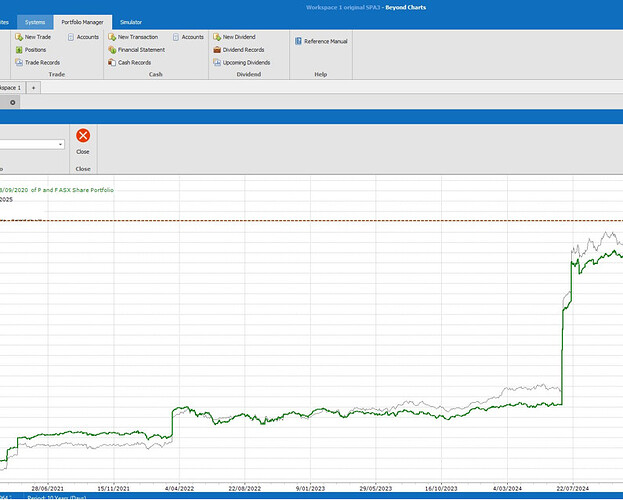Click the 28/06/2021 date axis label
The image size is (623, 500).
coord(48,488)
